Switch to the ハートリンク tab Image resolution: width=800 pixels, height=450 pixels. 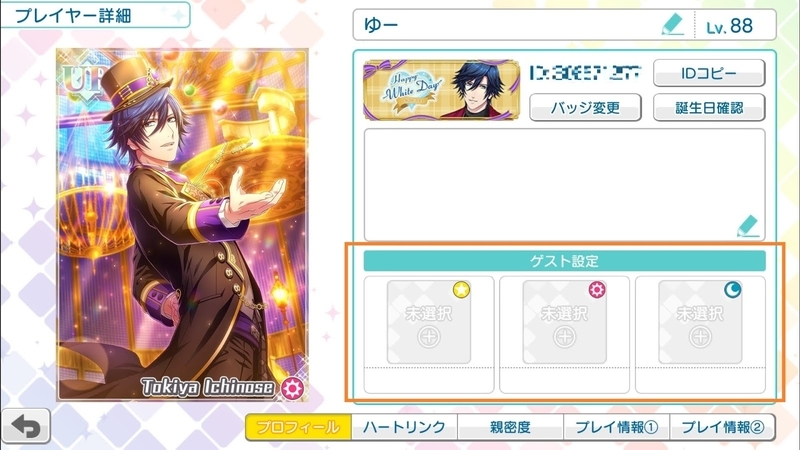tap(404, 427)
